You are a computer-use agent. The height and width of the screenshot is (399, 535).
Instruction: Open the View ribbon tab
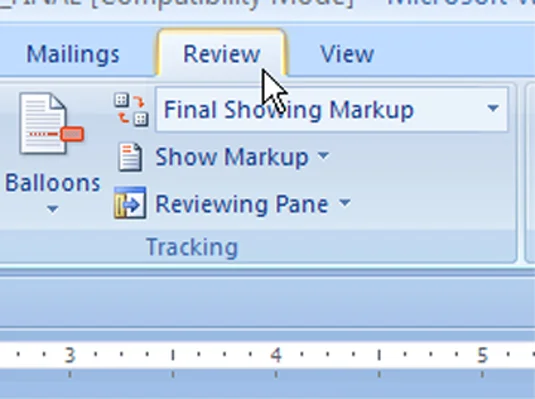(347, 54)
